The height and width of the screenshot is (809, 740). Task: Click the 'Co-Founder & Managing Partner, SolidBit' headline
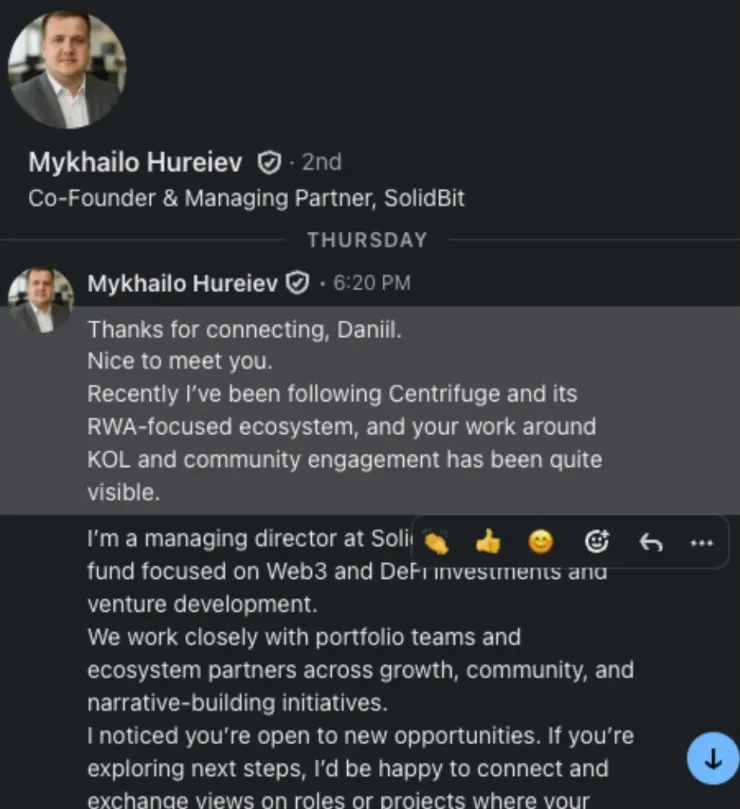click(x=246, y=198)
